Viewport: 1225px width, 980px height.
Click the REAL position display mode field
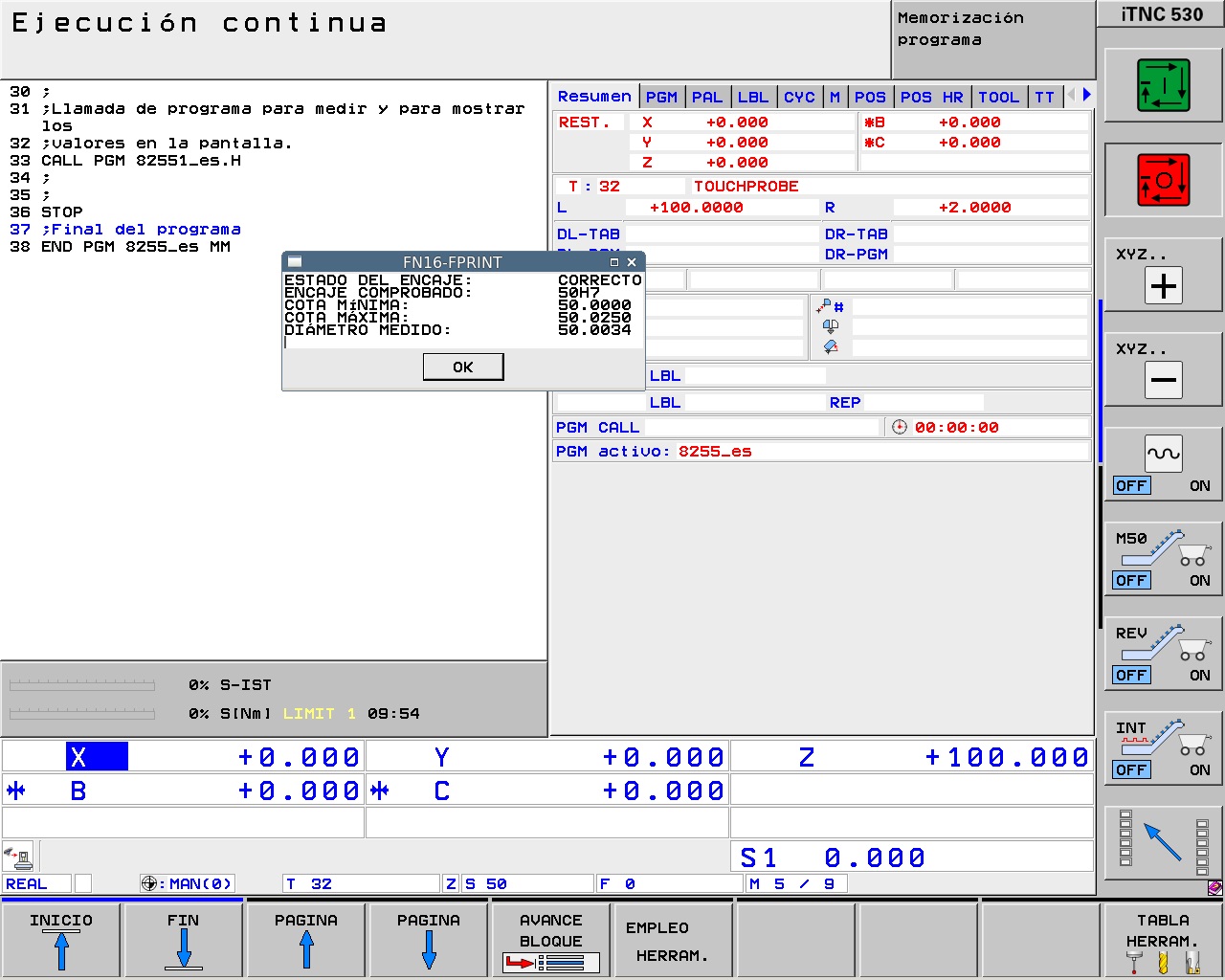pyautogui.click(x=37, y=883)
